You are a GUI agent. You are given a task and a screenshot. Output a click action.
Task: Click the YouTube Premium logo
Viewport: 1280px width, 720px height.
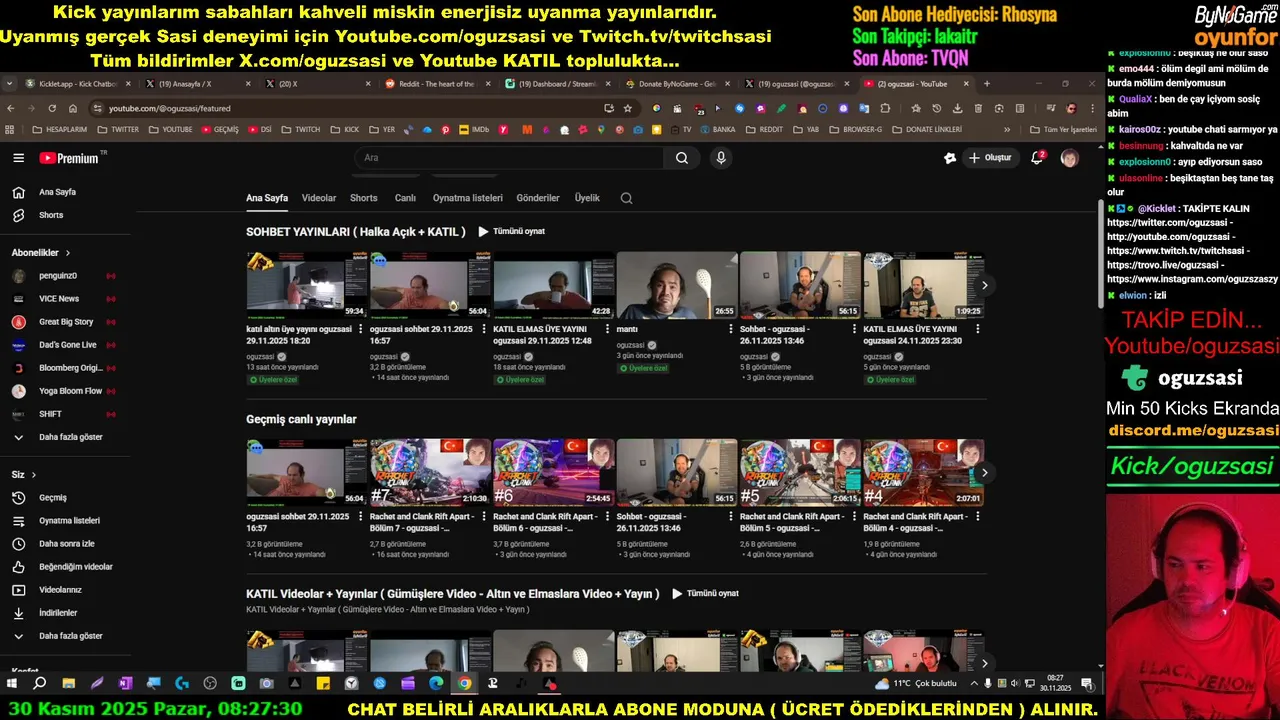69,158
